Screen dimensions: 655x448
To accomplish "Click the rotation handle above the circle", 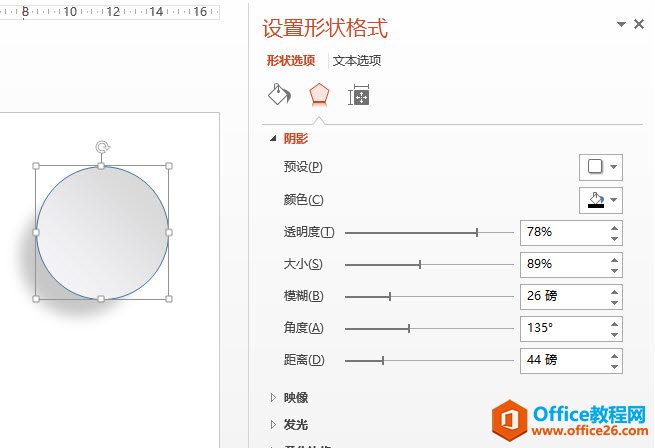I will (102, 148).
